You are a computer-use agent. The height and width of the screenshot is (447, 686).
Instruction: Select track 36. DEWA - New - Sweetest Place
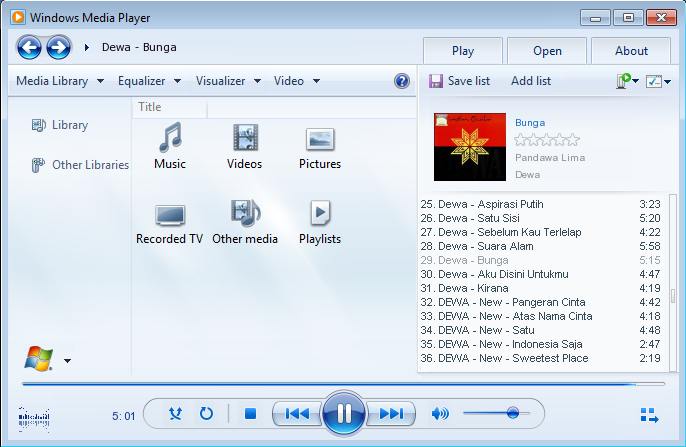(x=541, y=358)
